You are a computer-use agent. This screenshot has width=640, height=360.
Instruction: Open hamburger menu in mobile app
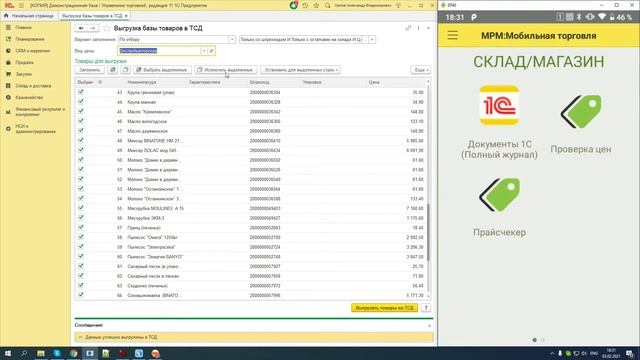(452, 35)
